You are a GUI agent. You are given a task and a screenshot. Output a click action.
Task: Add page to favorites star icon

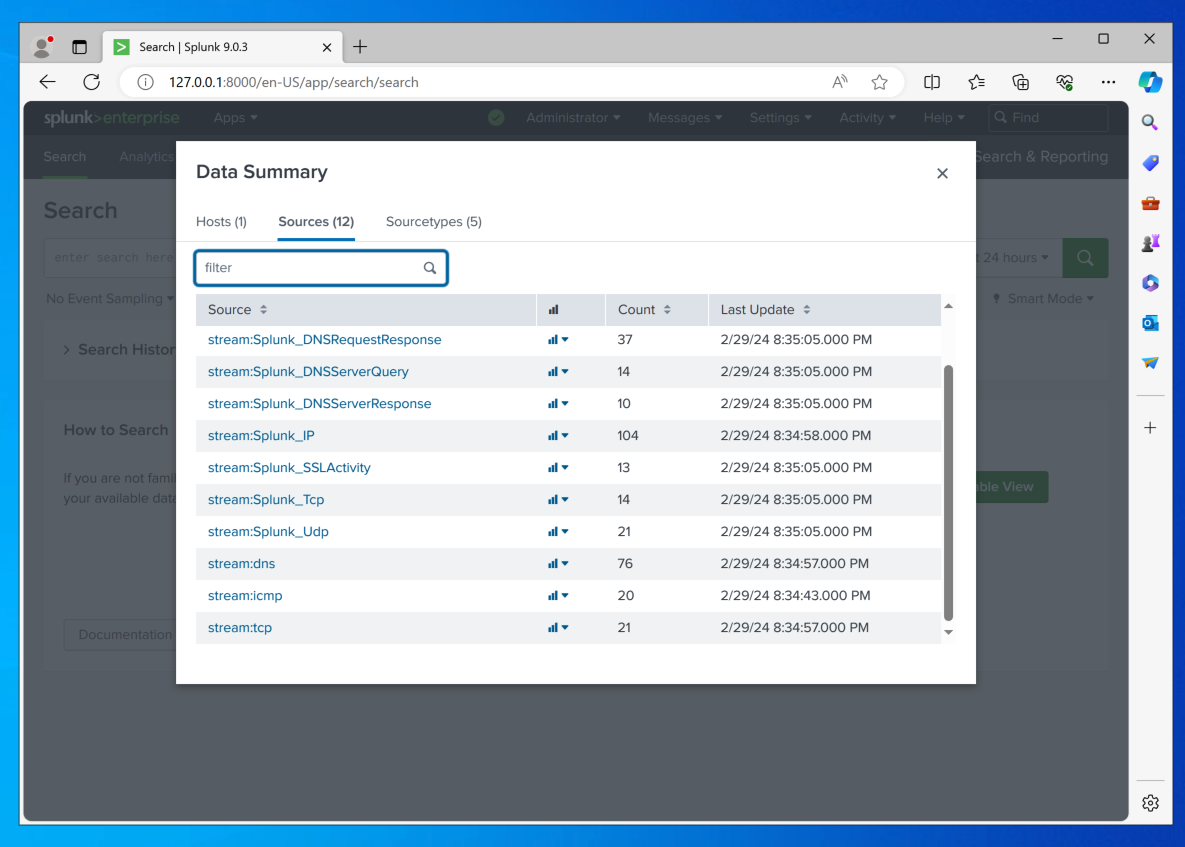click(879, 82)
